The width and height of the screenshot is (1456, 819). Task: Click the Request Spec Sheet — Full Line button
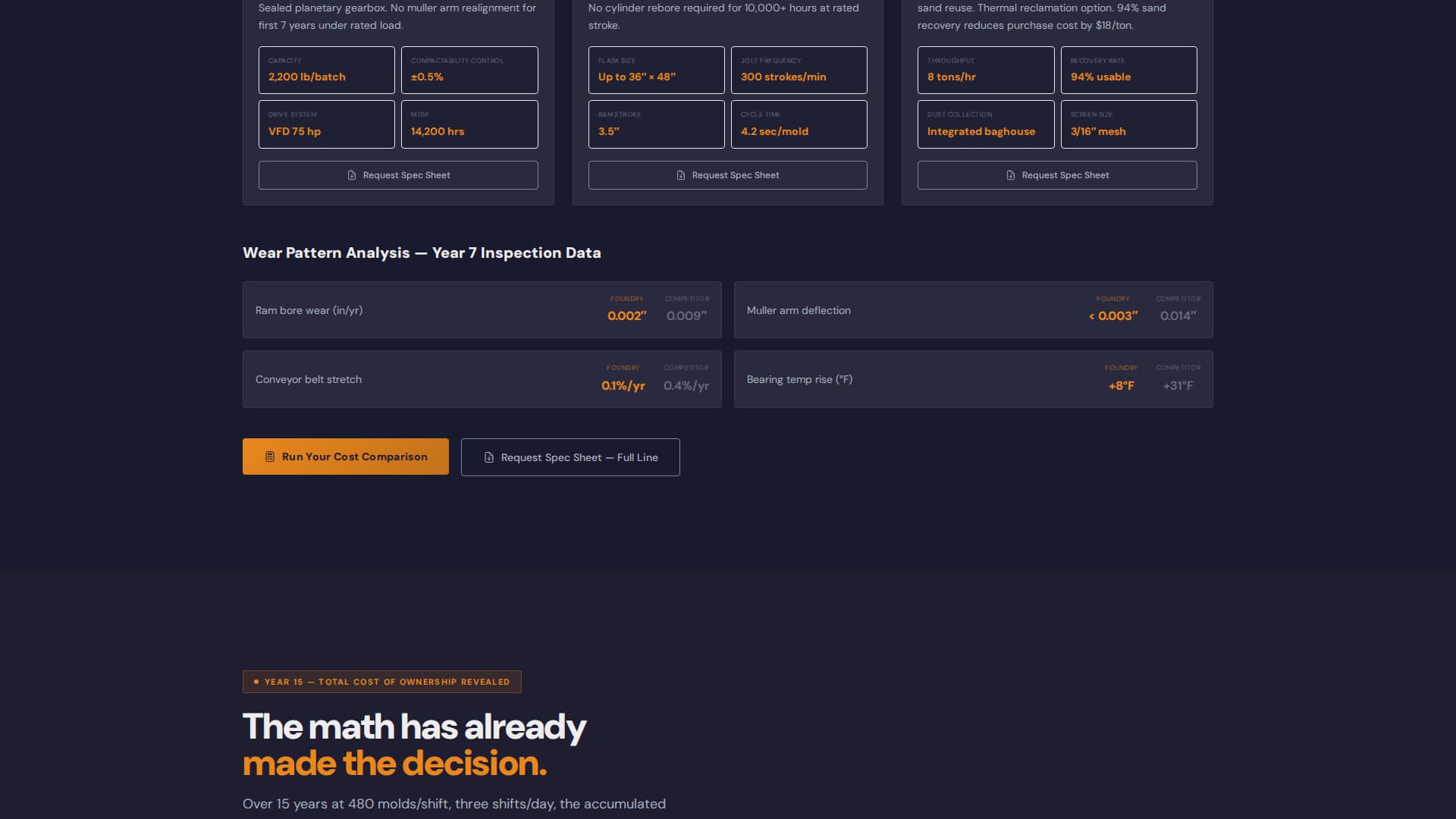[x=570, y=457]
